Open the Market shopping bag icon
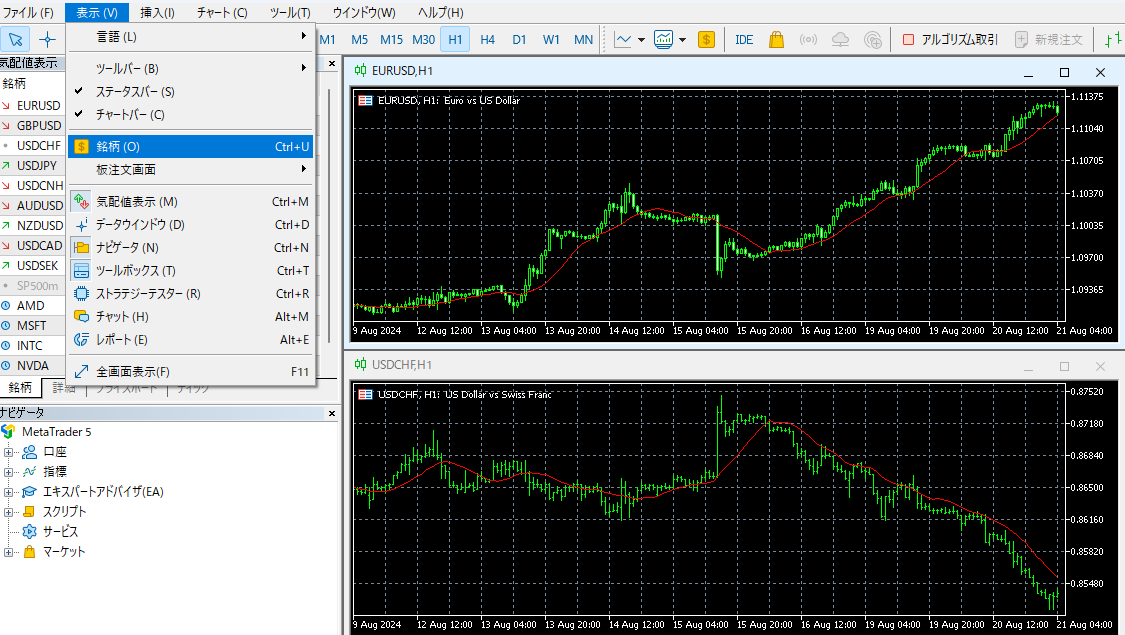1125x635 pixels. 776,40
